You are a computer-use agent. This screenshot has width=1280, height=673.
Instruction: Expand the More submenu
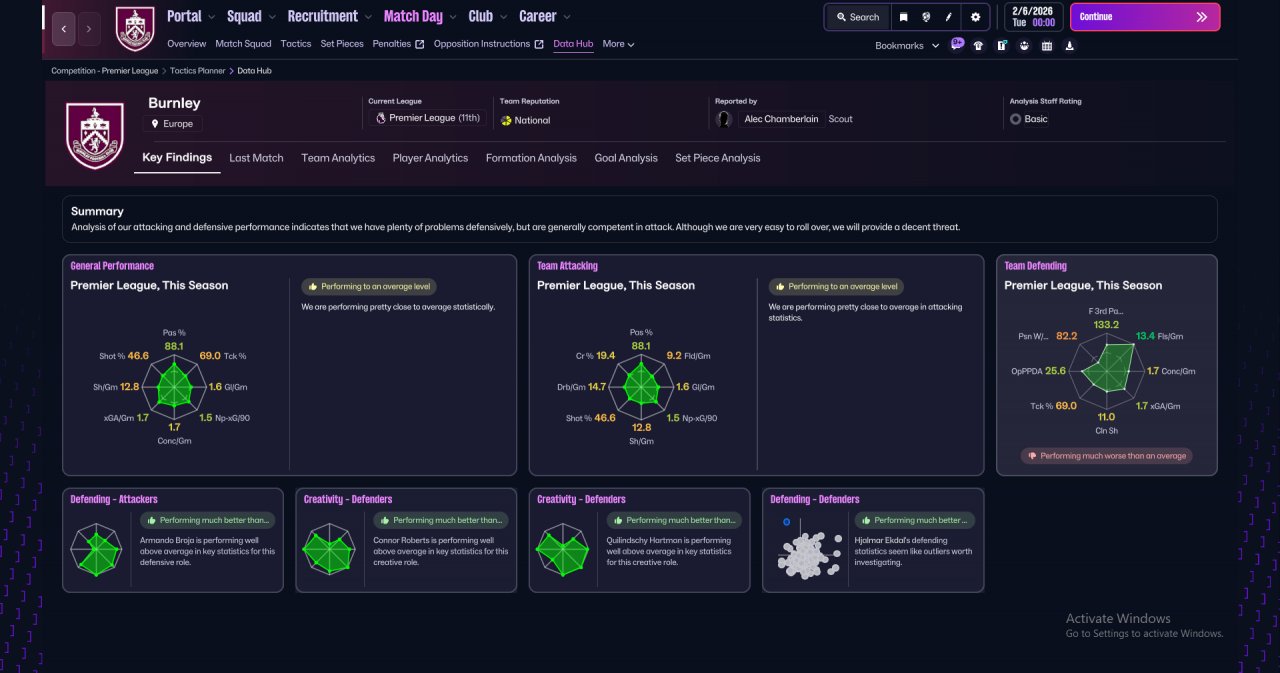(618, 44)
